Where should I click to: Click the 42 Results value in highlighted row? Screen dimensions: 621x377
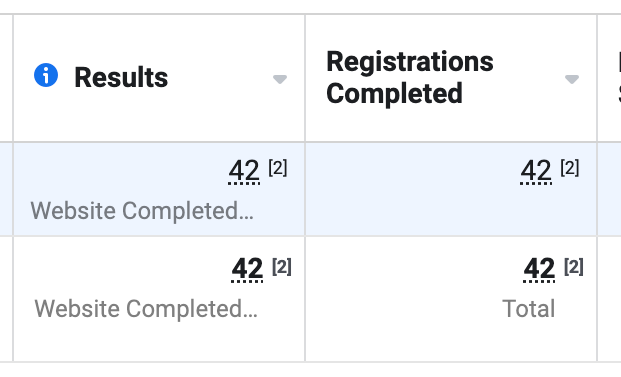[244, 171]
